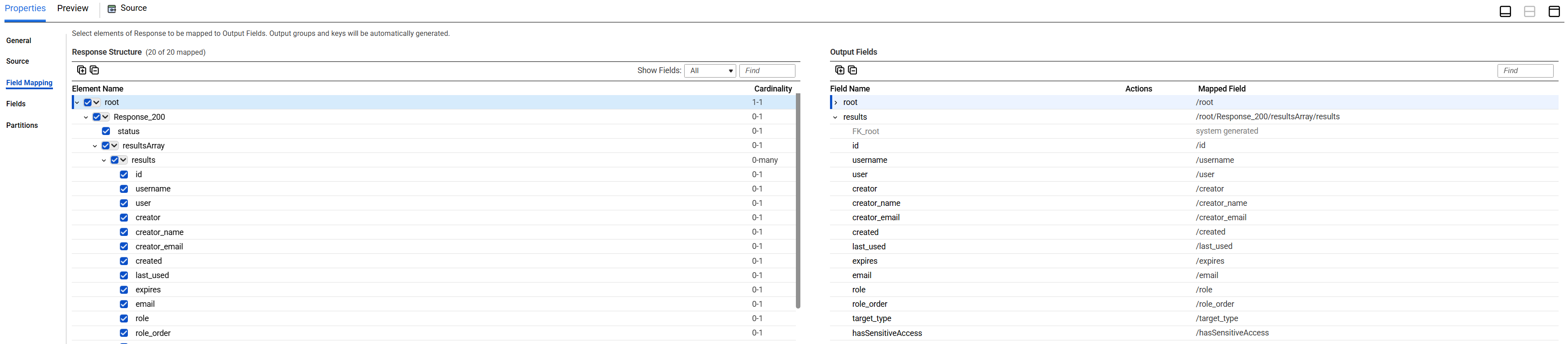The image size is (1568, 344).
Task: Uncheck the status element checkbox
Action: pos(106,131)
